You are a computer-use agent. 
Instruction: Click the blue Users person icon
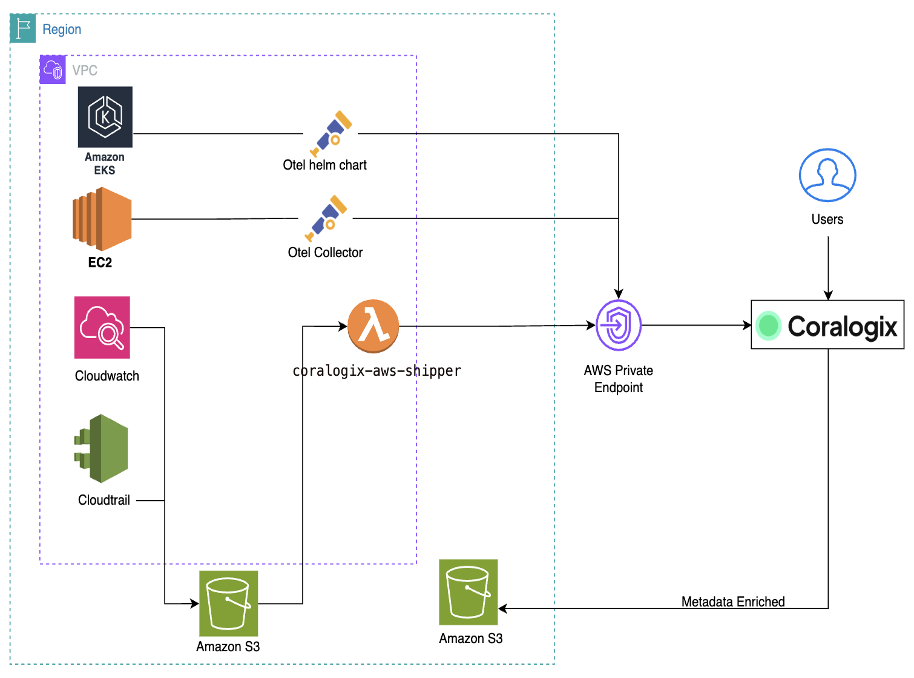click(x=827, y=176)
